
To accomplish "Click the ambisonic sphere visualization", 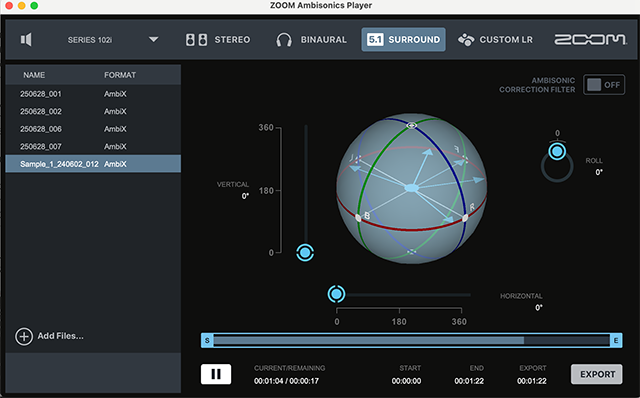I will pyautogui.click(x=411, y=188).
